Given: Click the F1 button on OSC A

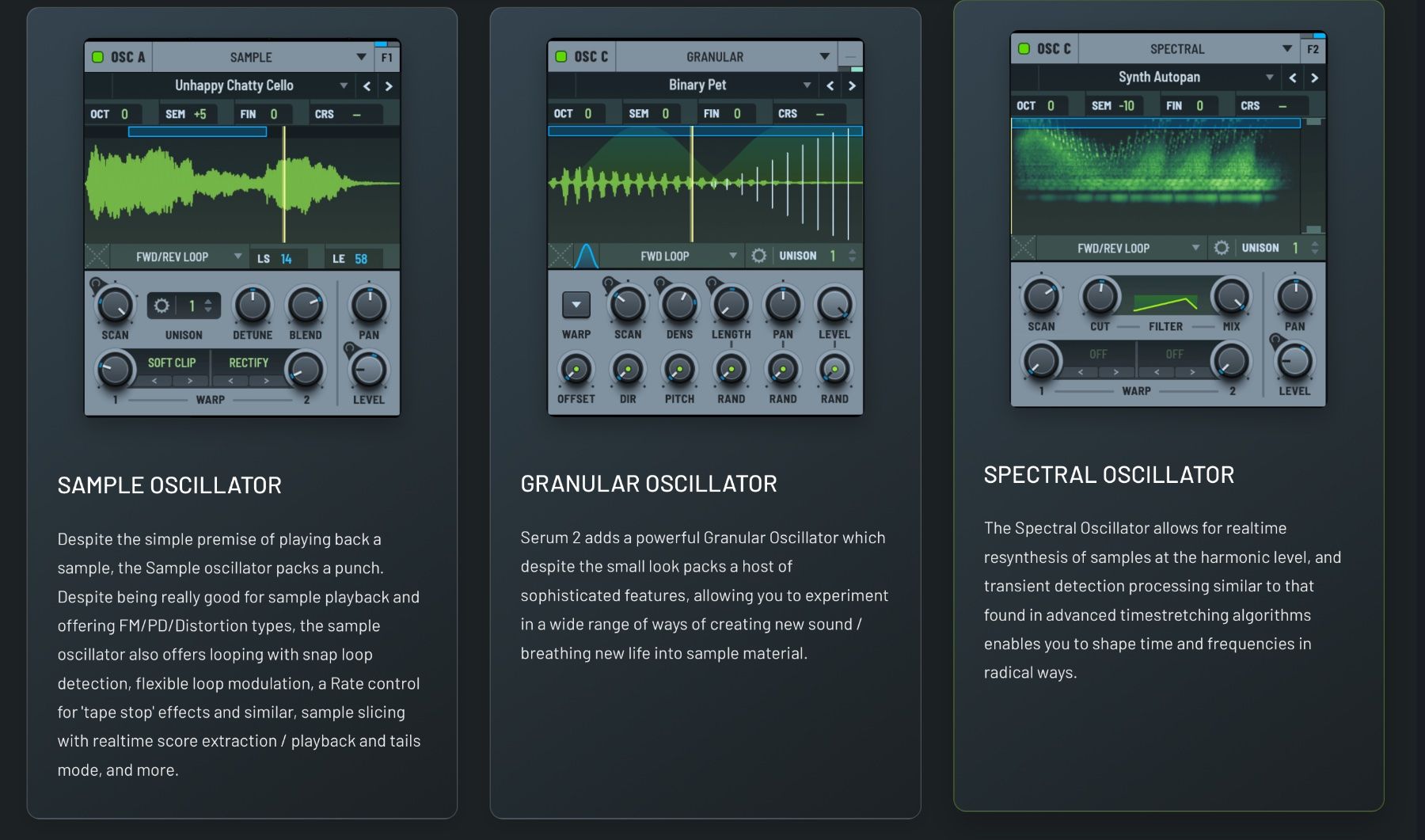Looking at the screenshot, I should (x=386, y=57).
